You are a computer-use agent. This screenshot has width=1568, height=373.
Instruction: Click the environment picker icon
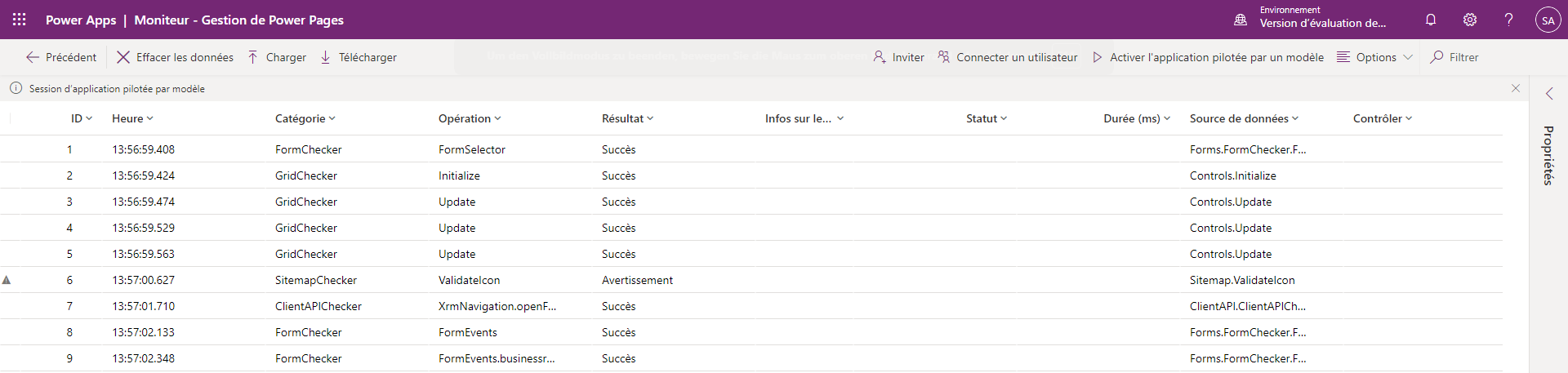point(1241,20)
